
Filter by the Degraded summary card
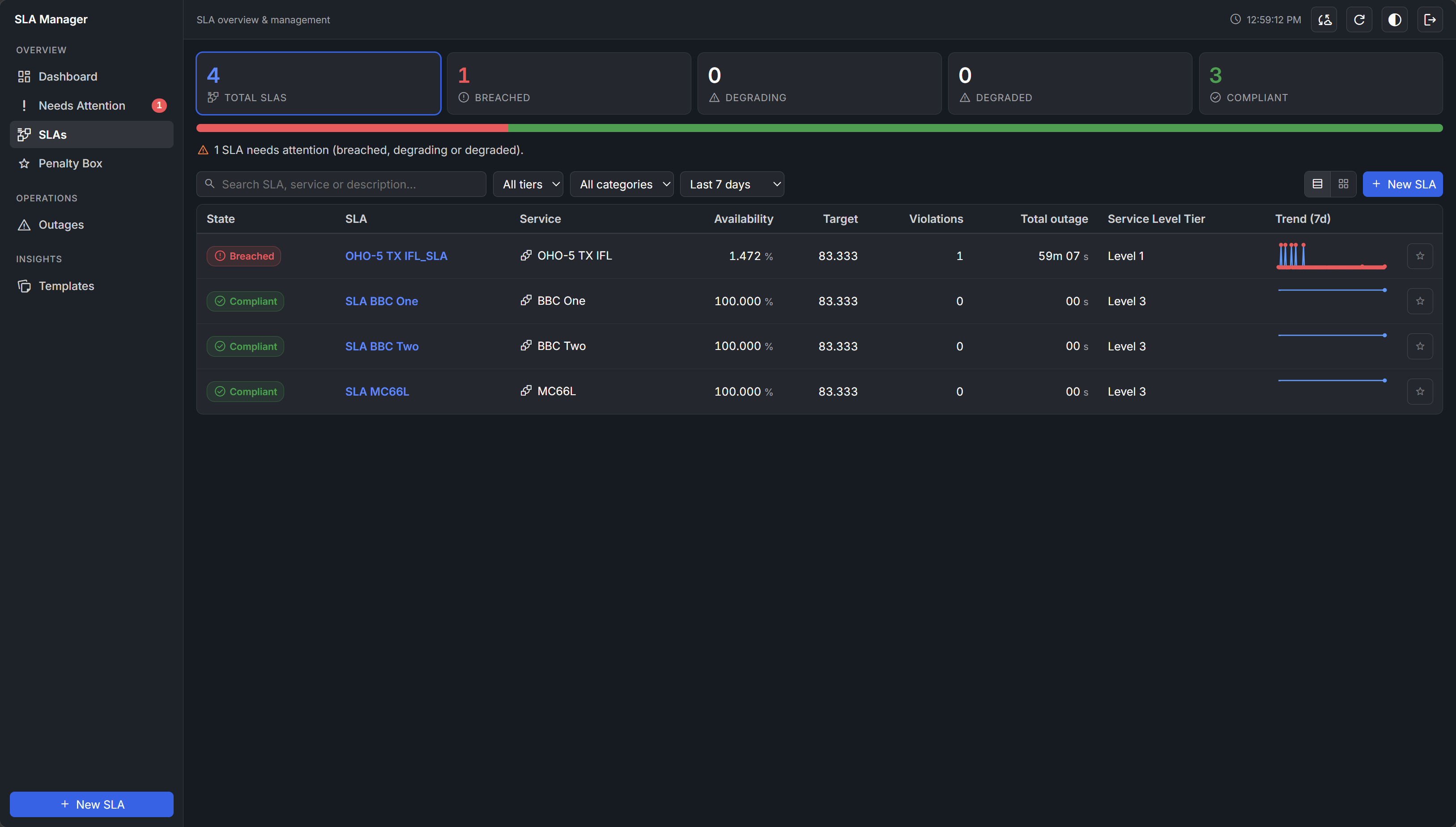click(x=1069, y=84)
